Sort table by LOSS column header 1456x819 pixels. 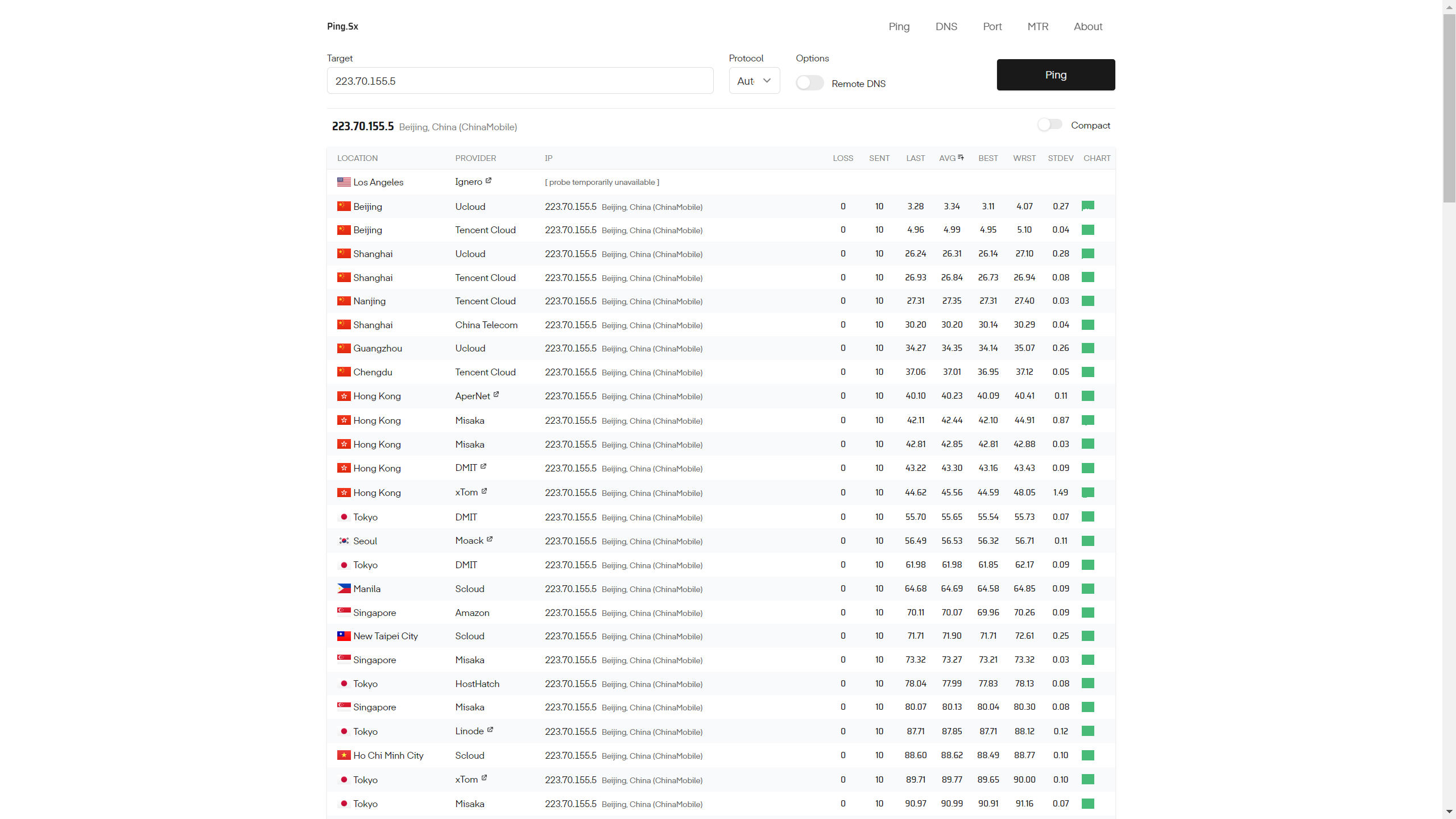[843, 158]
